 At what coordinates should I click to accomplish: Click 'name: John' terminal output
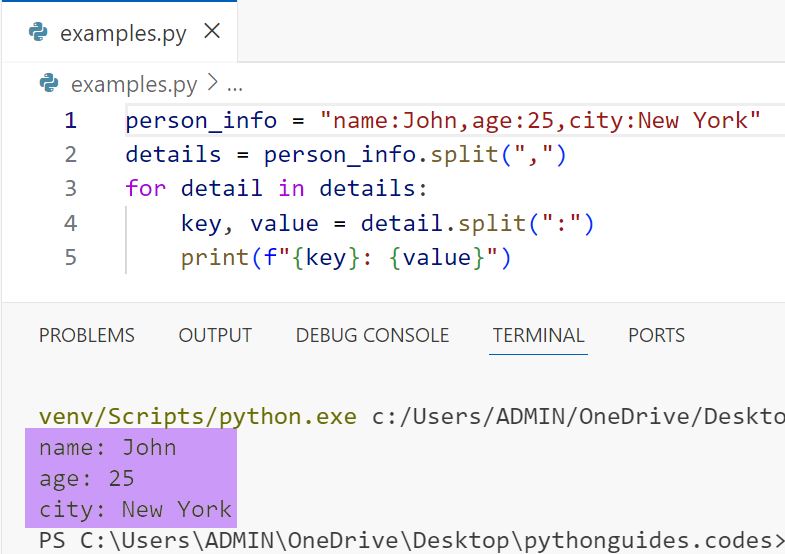108,447
